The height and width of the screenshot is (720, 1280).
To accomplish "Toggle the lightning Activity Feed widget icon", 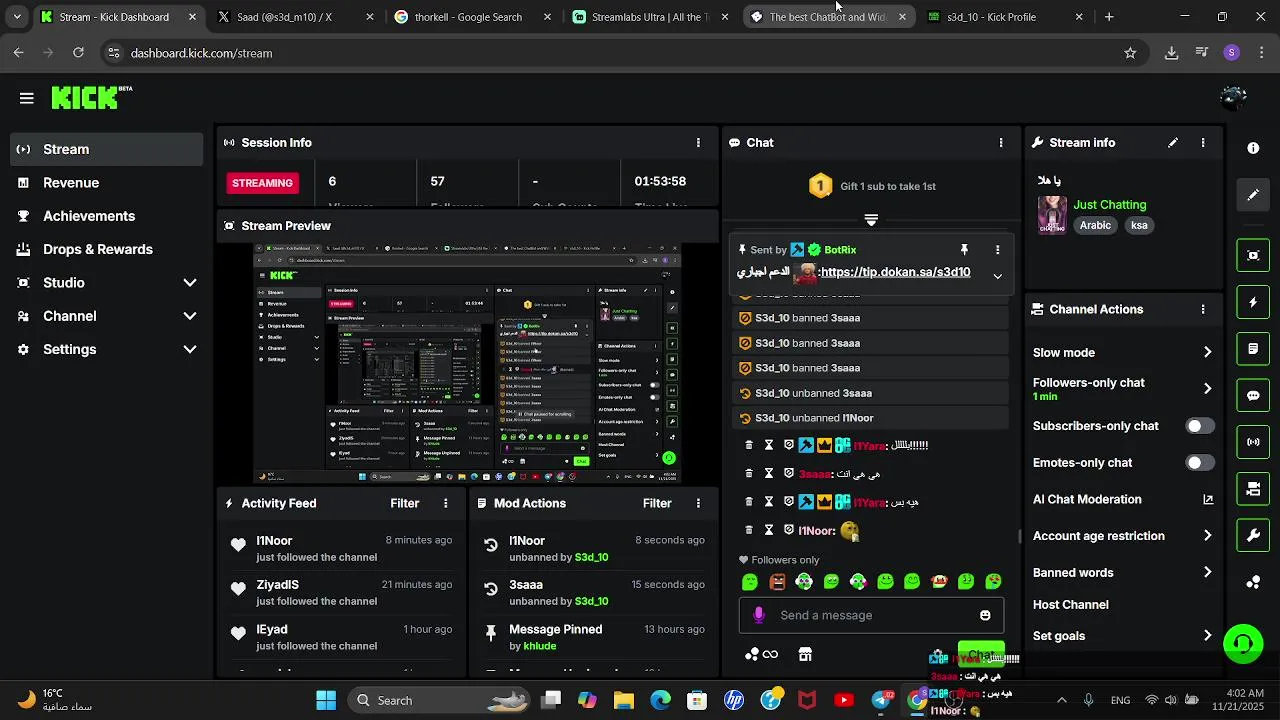I will (x=1253, y=302).
